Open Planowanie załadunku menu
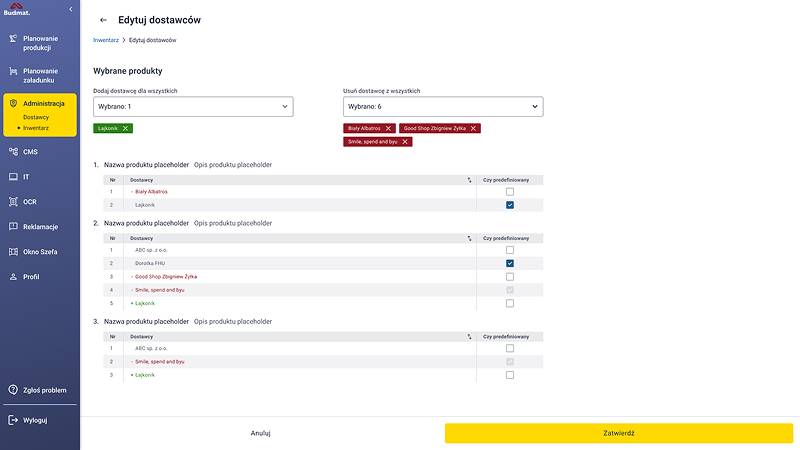The height and width of the screenshot is (450, 800). point(40,76)
